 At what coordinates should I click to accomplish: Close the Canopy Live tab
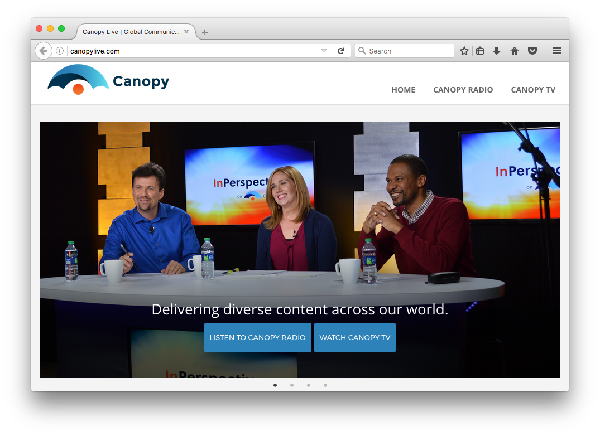pyautogui.click(x=187, y=31)
